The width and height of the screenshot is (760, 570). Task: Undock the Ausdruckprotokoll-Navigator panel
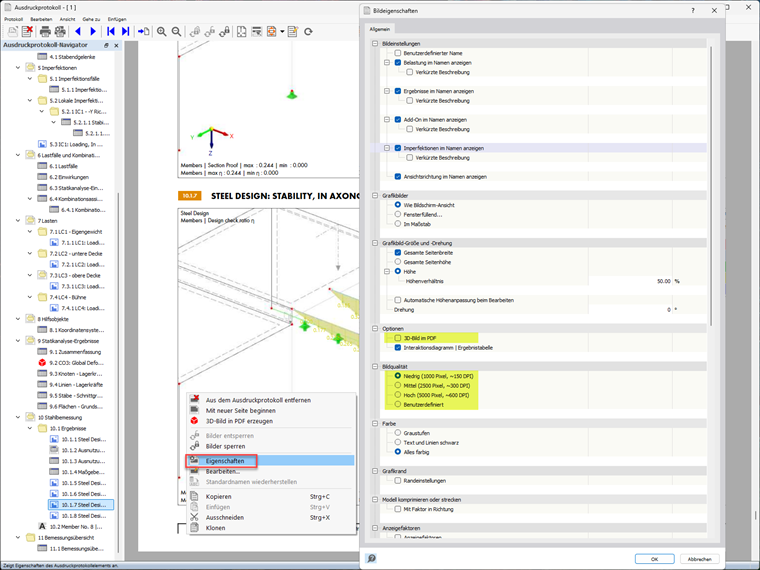tap(106, 45)
